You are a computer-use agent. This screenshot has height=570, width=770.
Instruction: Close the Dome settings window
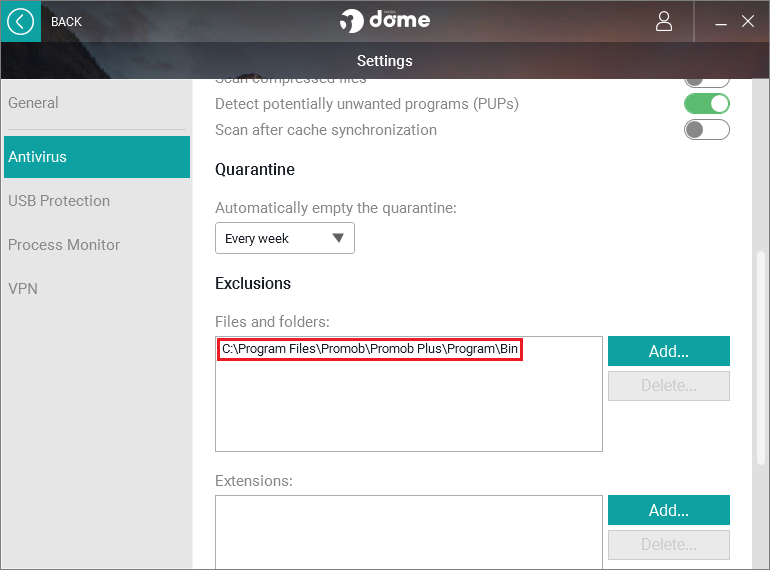point(747,21)
